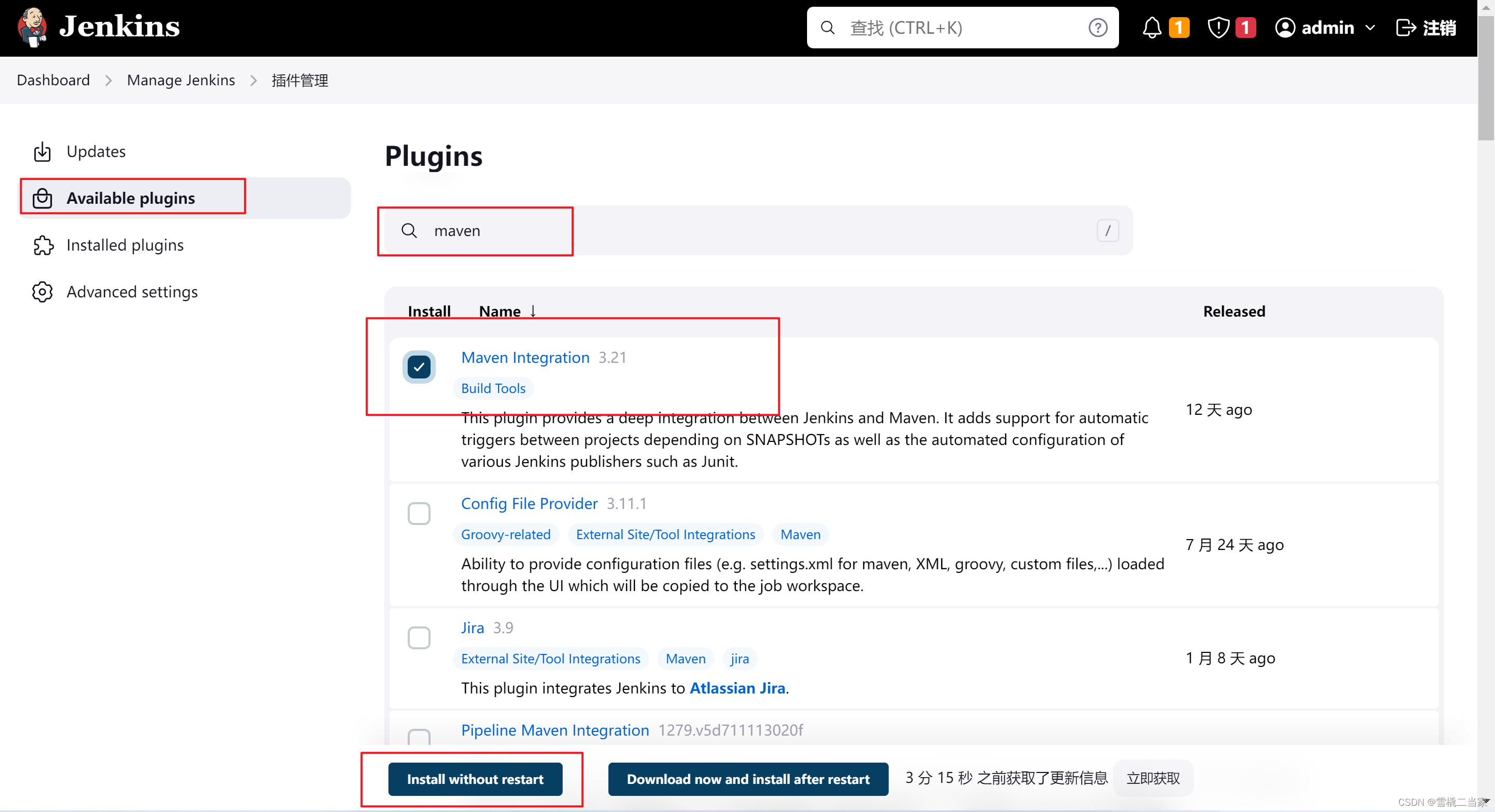Select Available plugins in sidebar
The height and width of the screenshot is (812, 1495).
(185, 199)
